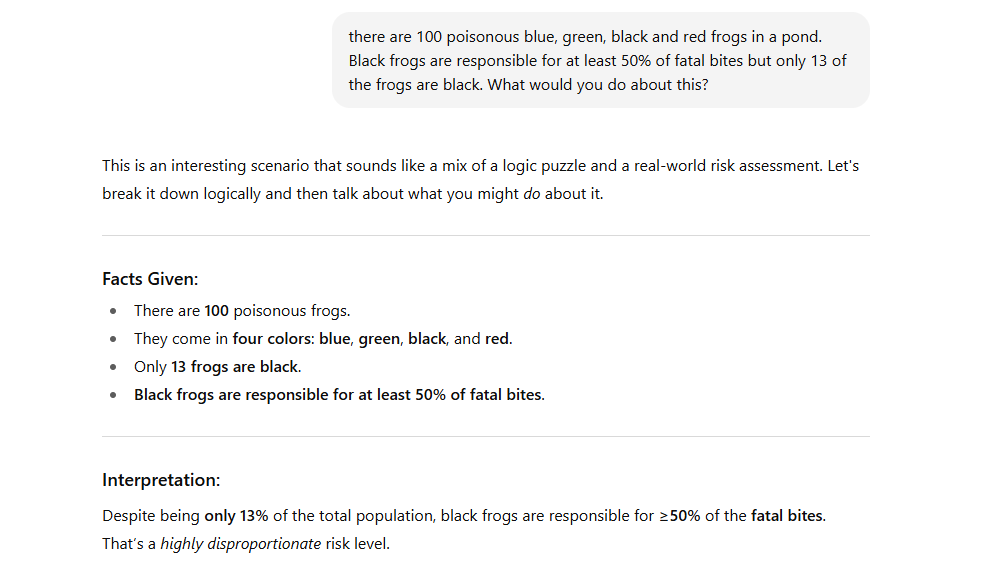Select the bullet "There are 100 poisonous frogs"

pos(242,311)
